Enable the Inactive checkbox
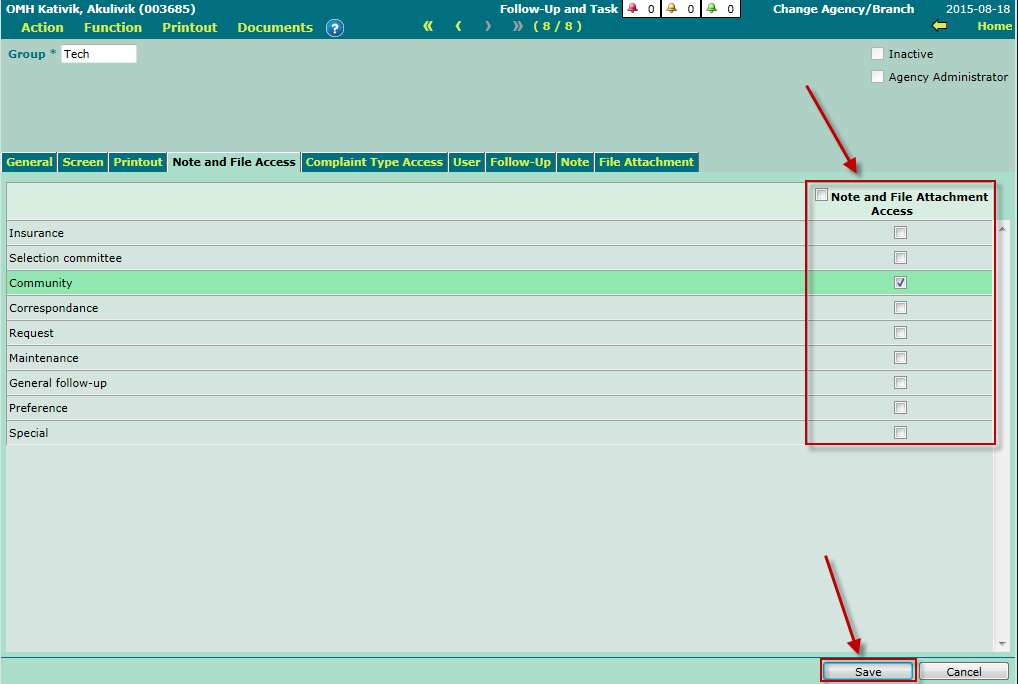The height and width of the screenshot is (684, 1018). (877, 54)
